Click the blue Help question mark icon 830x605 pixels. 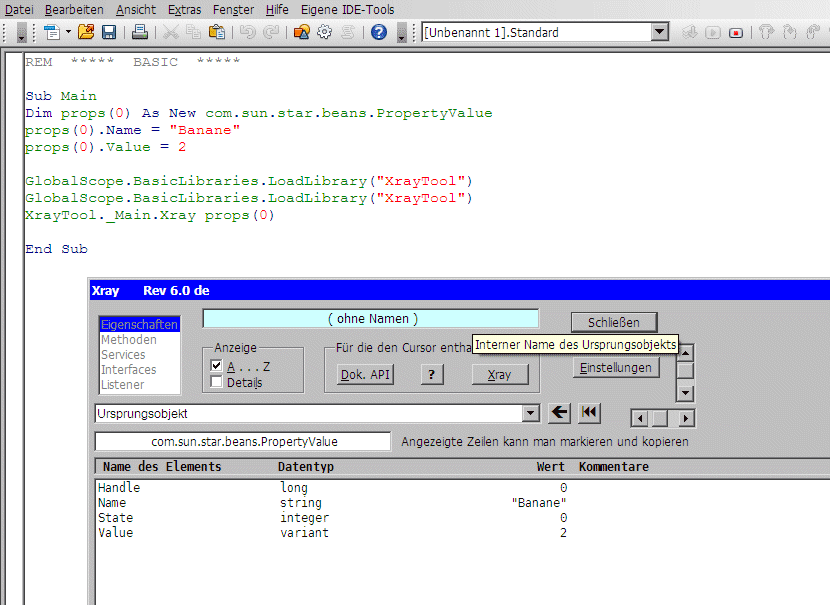tap(379, 32)
